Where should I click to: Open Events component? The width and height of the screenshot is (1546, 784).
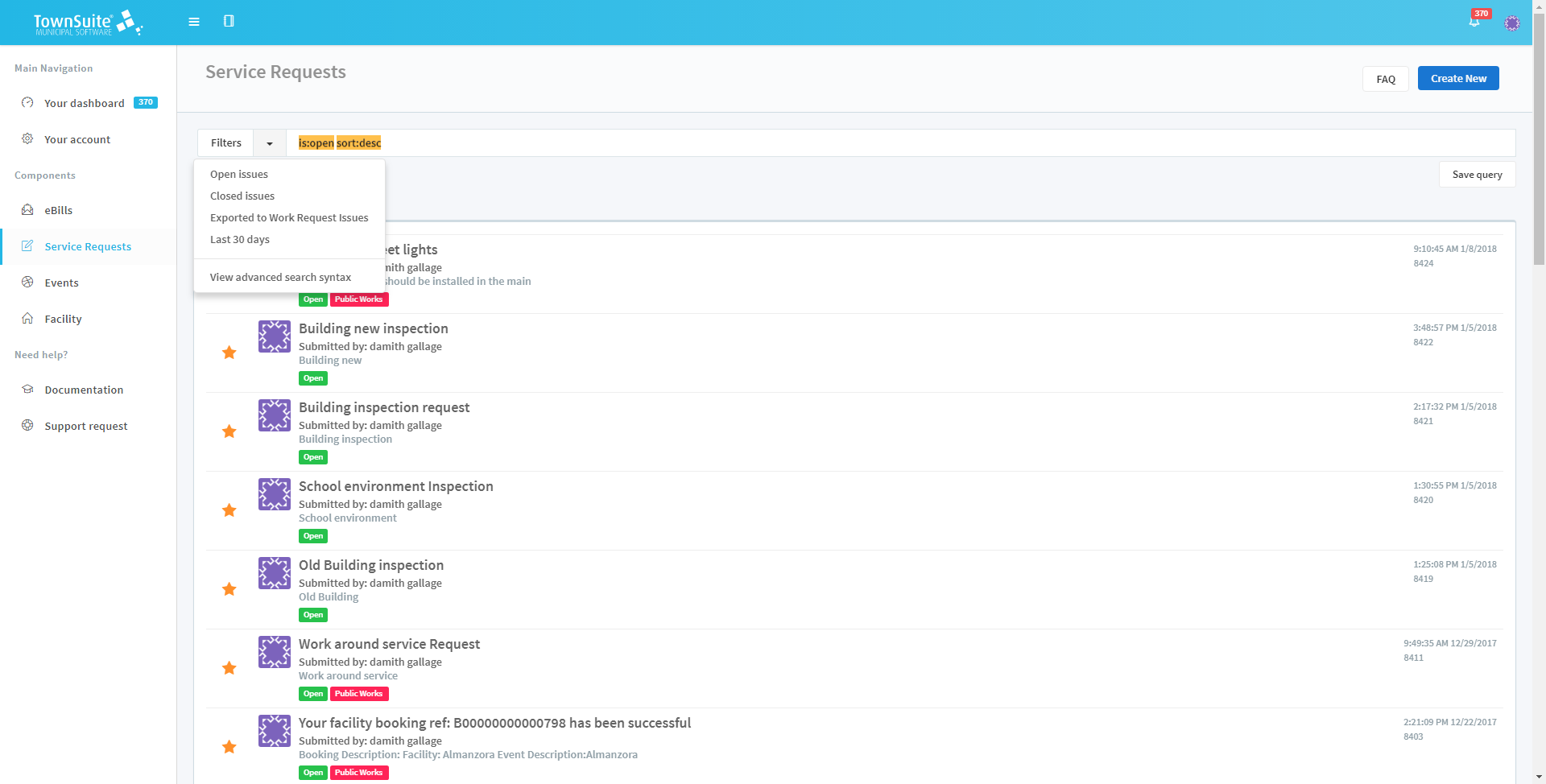point(61,283)
